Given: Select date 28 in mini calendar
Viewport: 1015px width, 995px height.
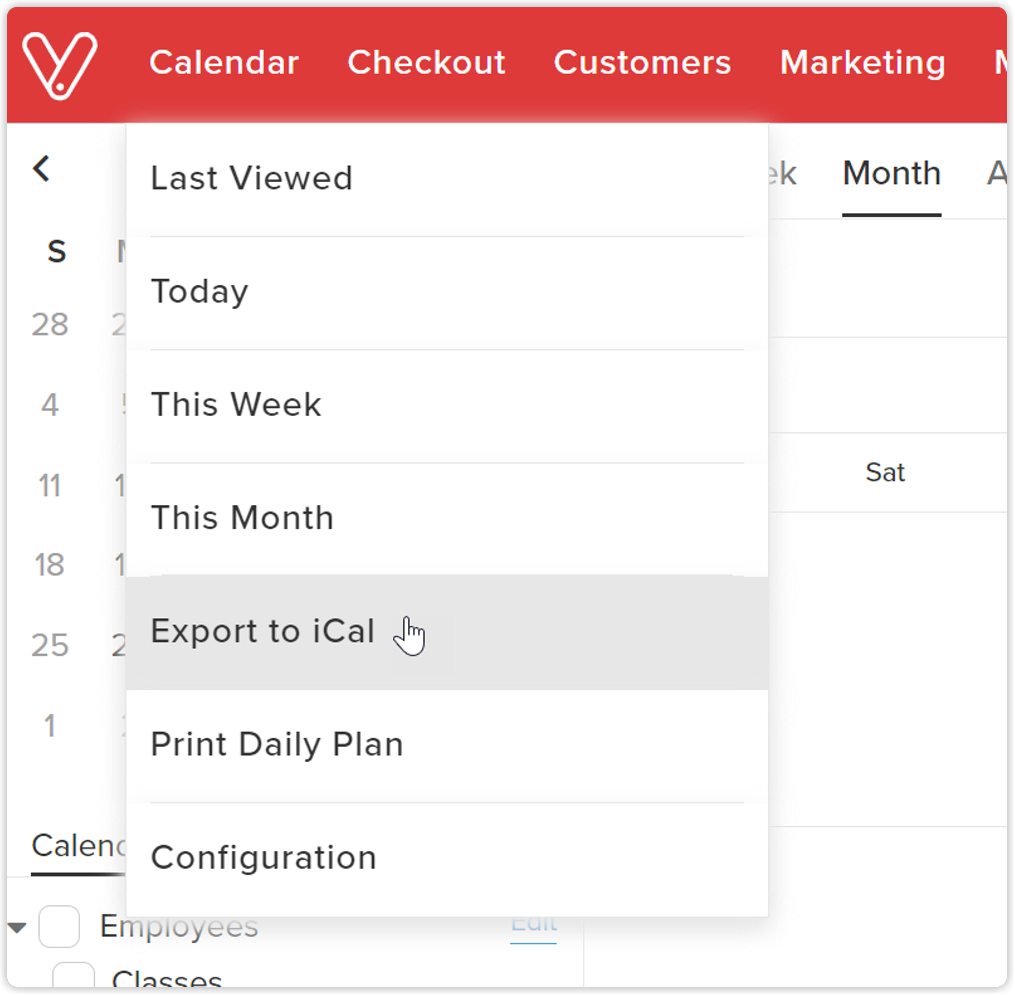Looking at the screenshot, I should coord(50,325).
